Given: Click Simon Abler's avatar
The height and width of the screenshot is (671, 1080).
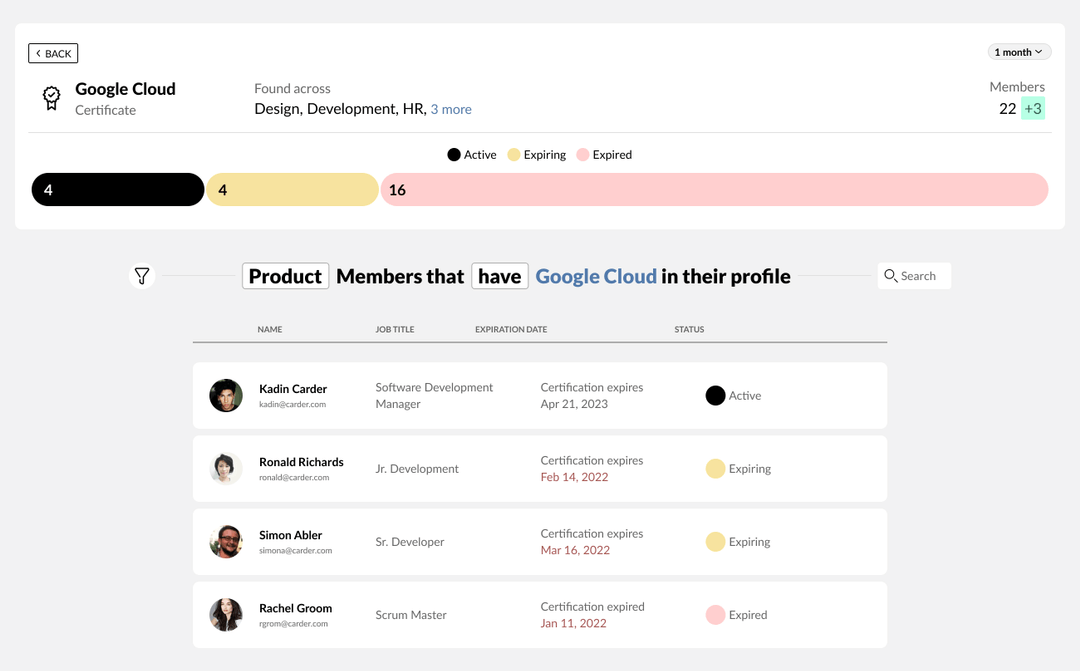Looking at the screenshot, I should coord(226,541).
